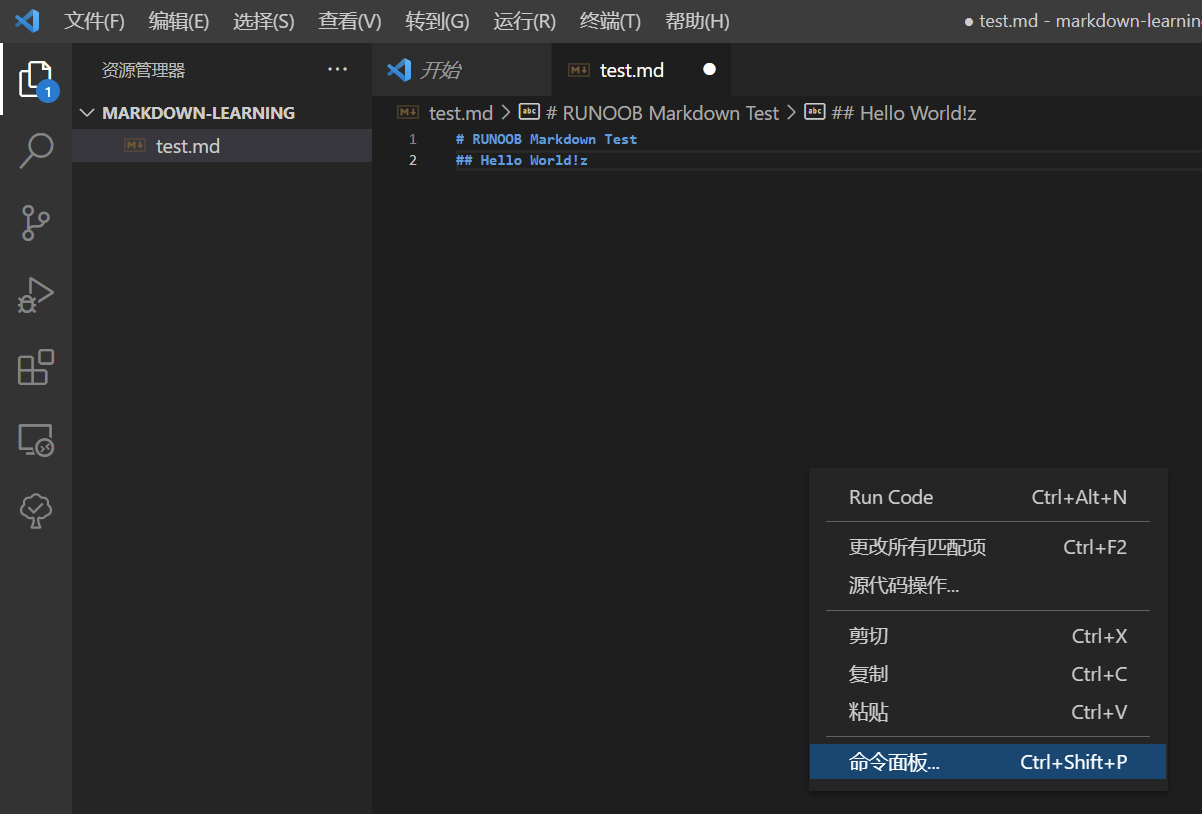This screenshot has height=814, width=1202.
Task: Click editor line '# RUNOOB Markdown Test'
Action: [546, 139]
